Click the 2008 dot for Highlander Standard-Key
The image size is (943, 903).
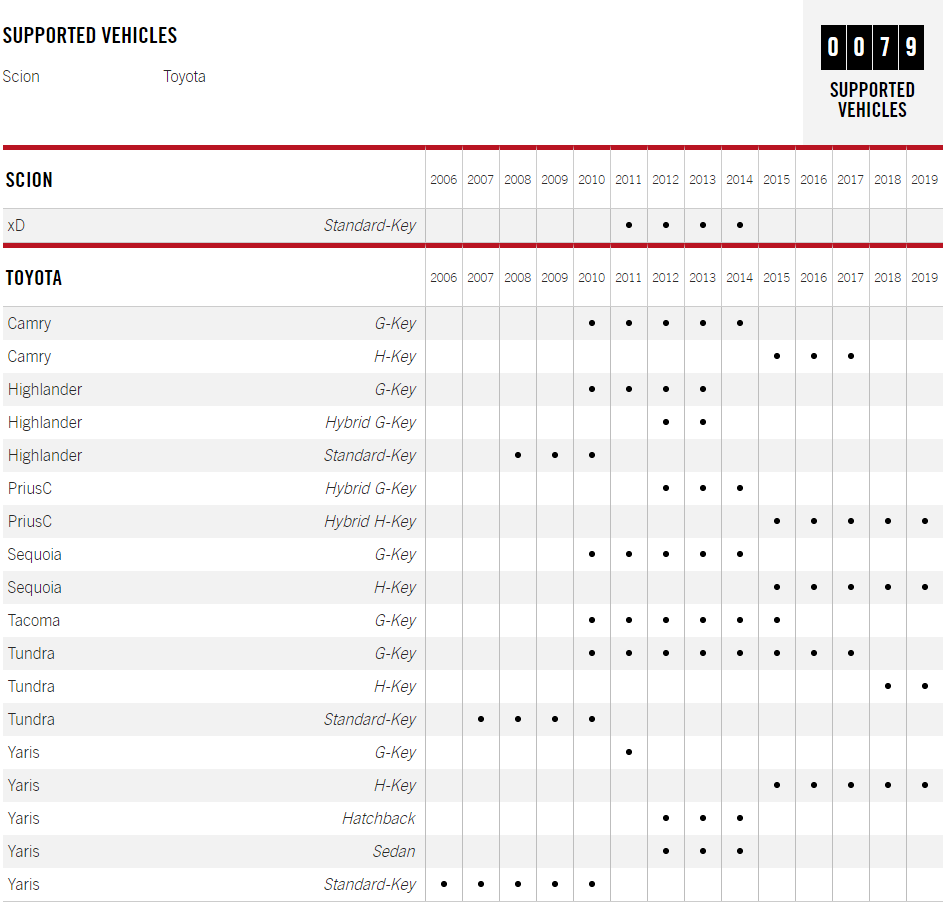(x=518, y=455)
